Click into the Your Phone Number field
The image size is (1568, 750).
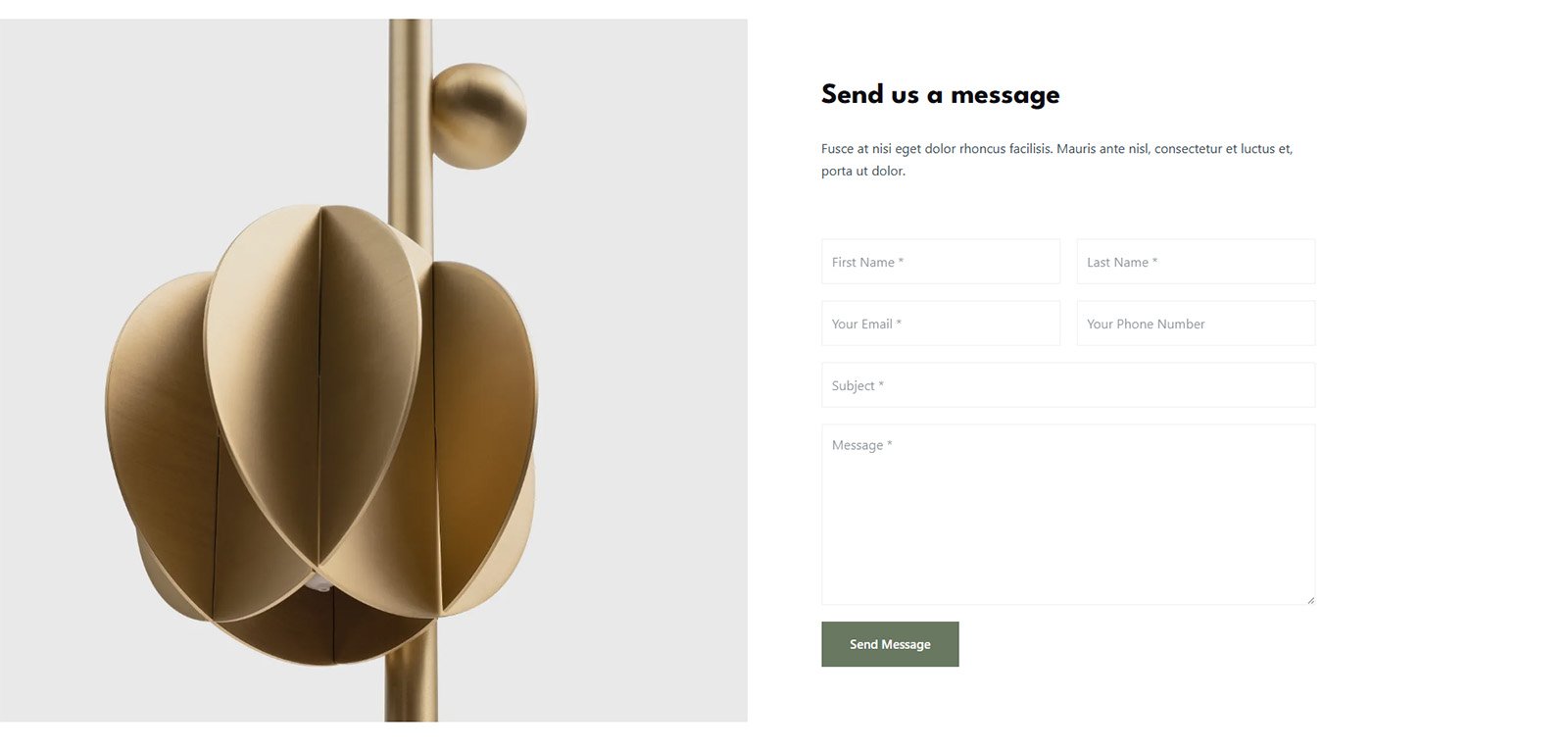1195,324
